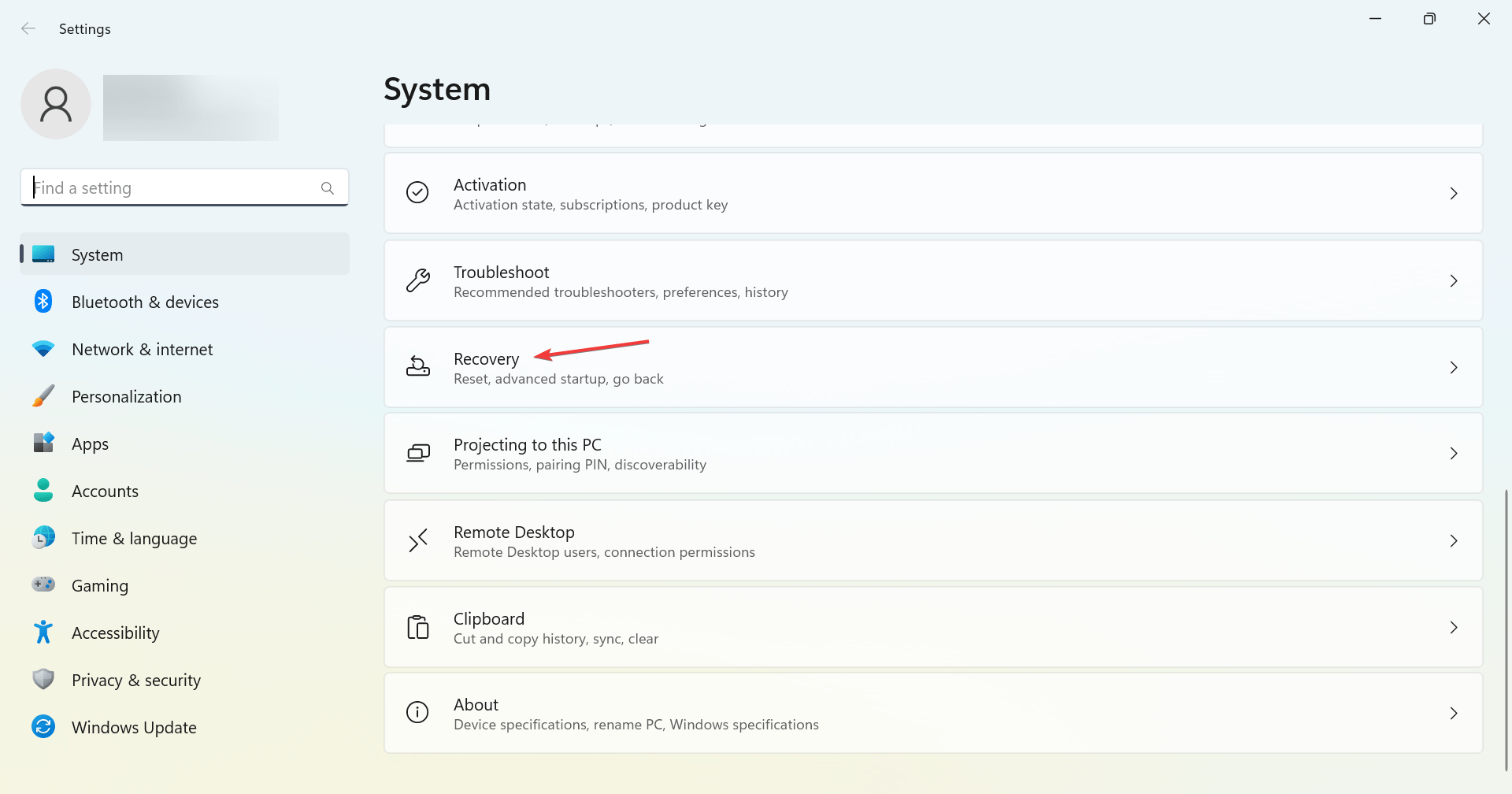Click the Wi-Fi Network icon in sidebar
Image resolution: width=1512 pixels, height=794 pixels.
(43, 349)
